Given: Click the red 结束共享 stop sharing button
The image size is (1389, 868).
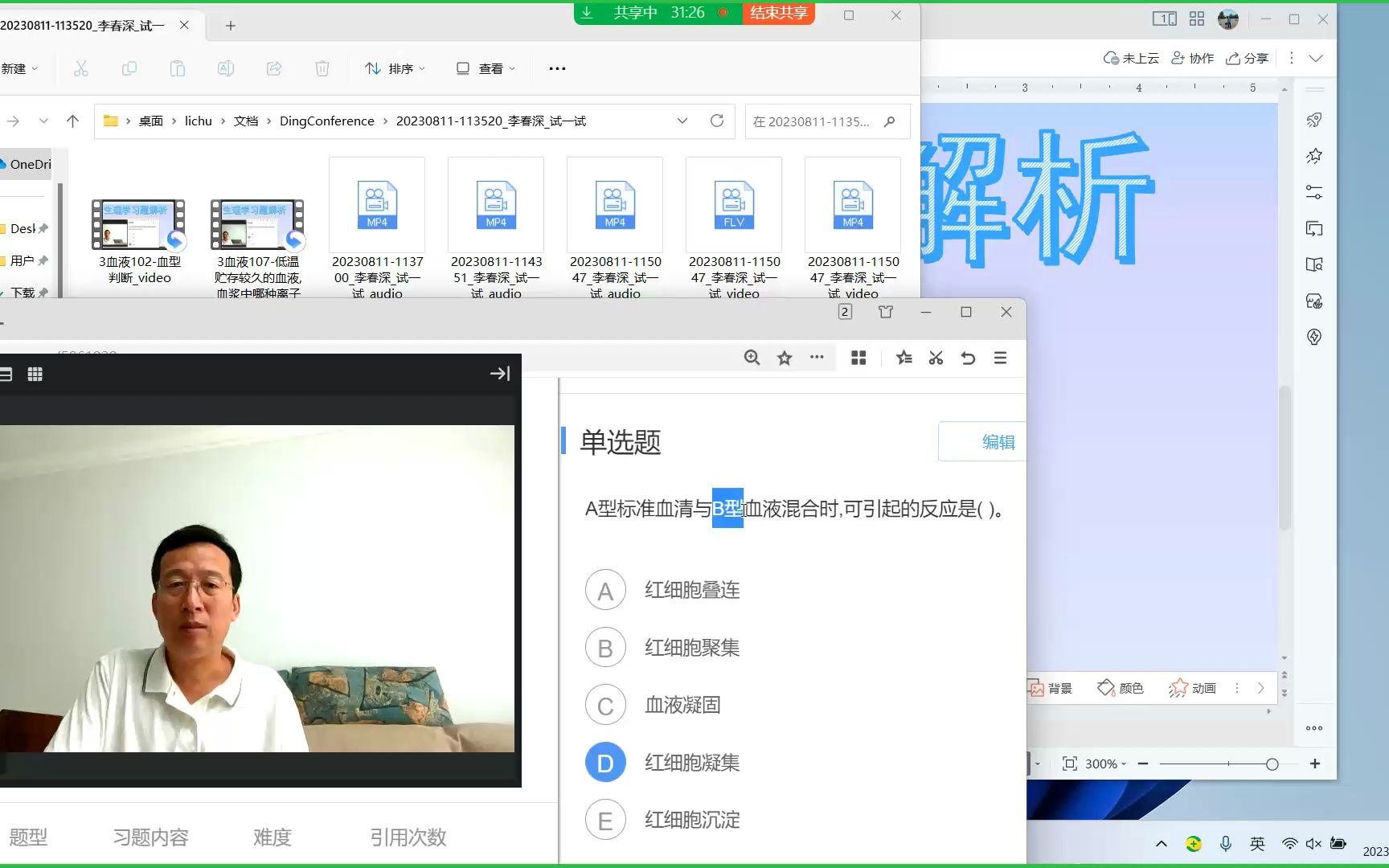Looking at the screenshot, I should [x=777, y=13].
